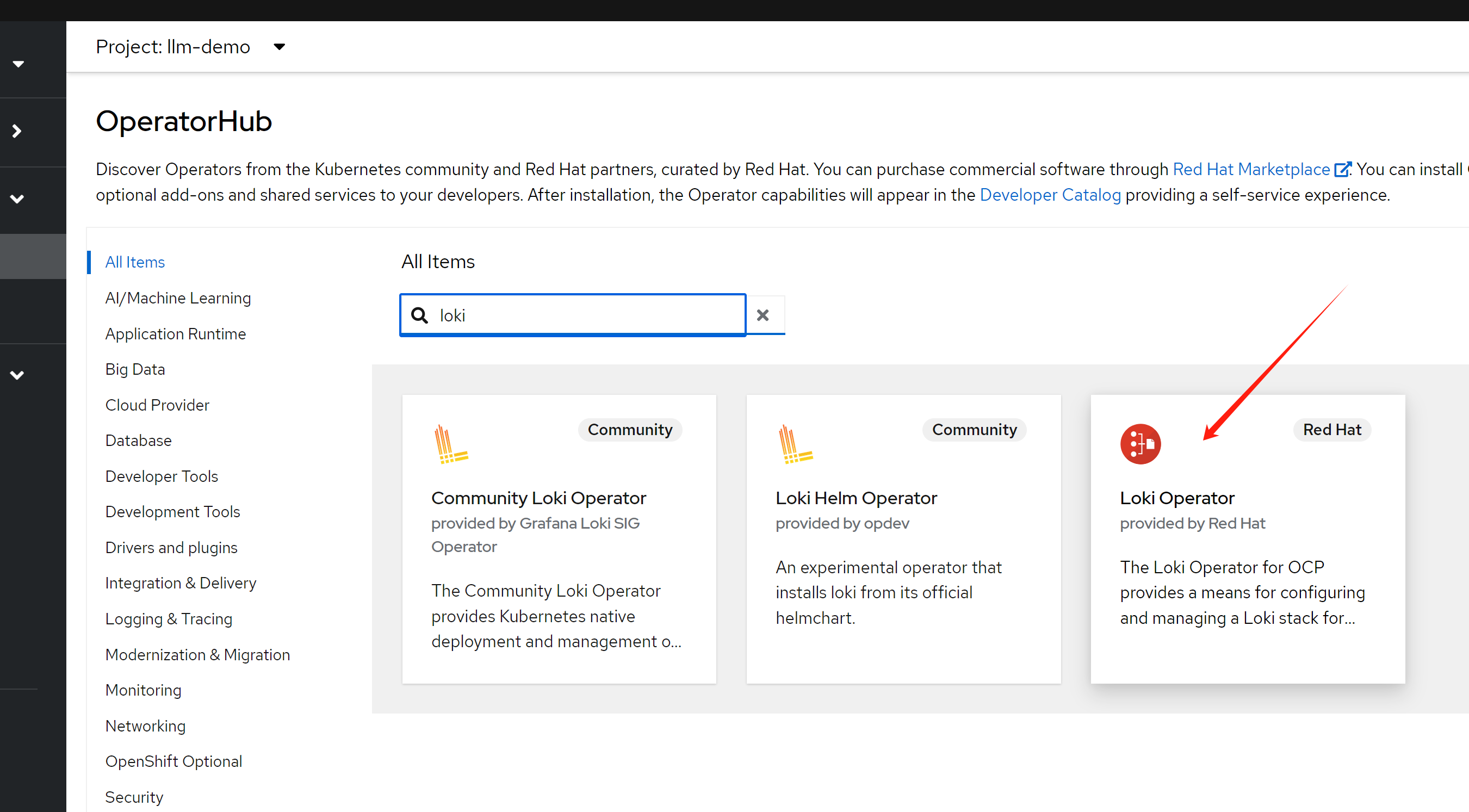This screenshot has width=1469, height=812.
Task: Toggle the topmost sidebar caret dropdown
Action: tap(18, 64)
